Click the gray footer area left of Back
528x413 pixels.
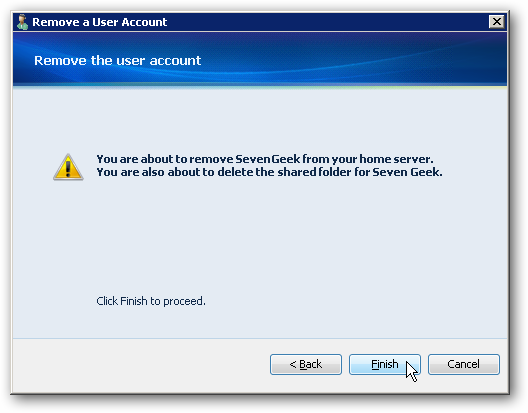[141, 366]
